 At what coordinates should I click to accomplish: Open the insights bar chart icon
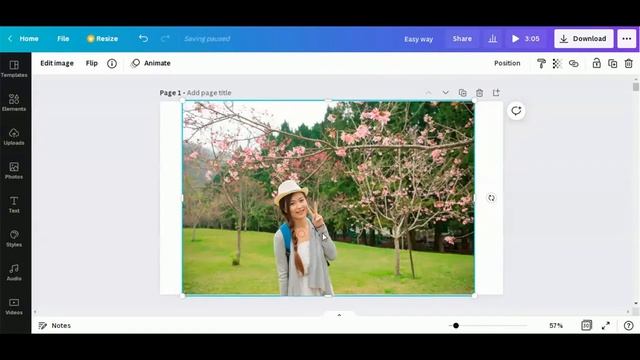tap(493, 38)
